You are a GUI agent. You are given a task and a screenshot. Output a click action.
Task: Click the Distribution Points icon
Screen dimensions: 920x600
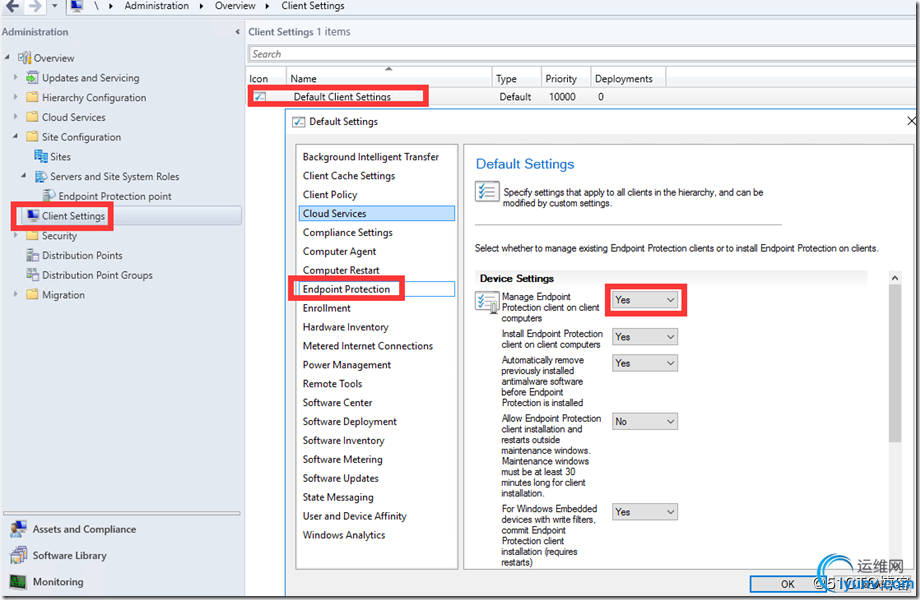tap(32, 255)
